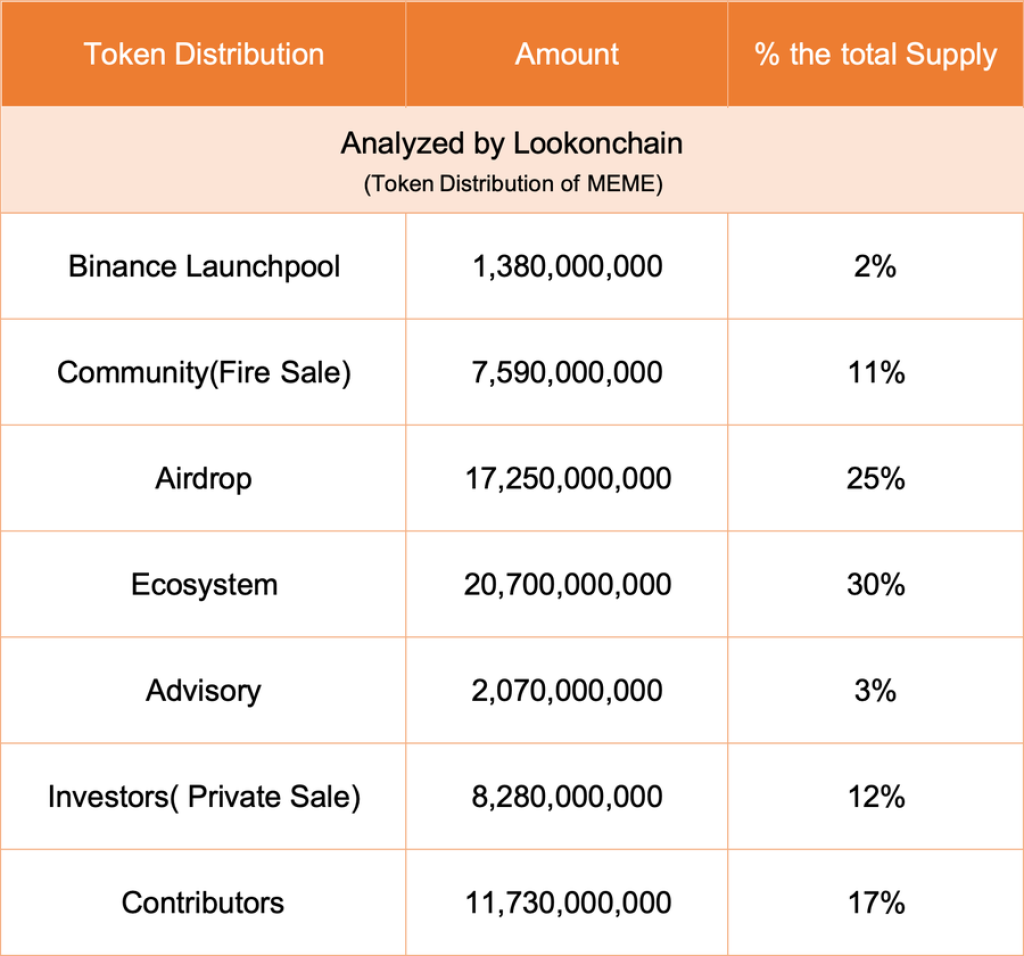The height and width of the screenshot is (956, 1024).
Task: Click the amount 7,590,000,000
Action: click(x=567, y=373)
